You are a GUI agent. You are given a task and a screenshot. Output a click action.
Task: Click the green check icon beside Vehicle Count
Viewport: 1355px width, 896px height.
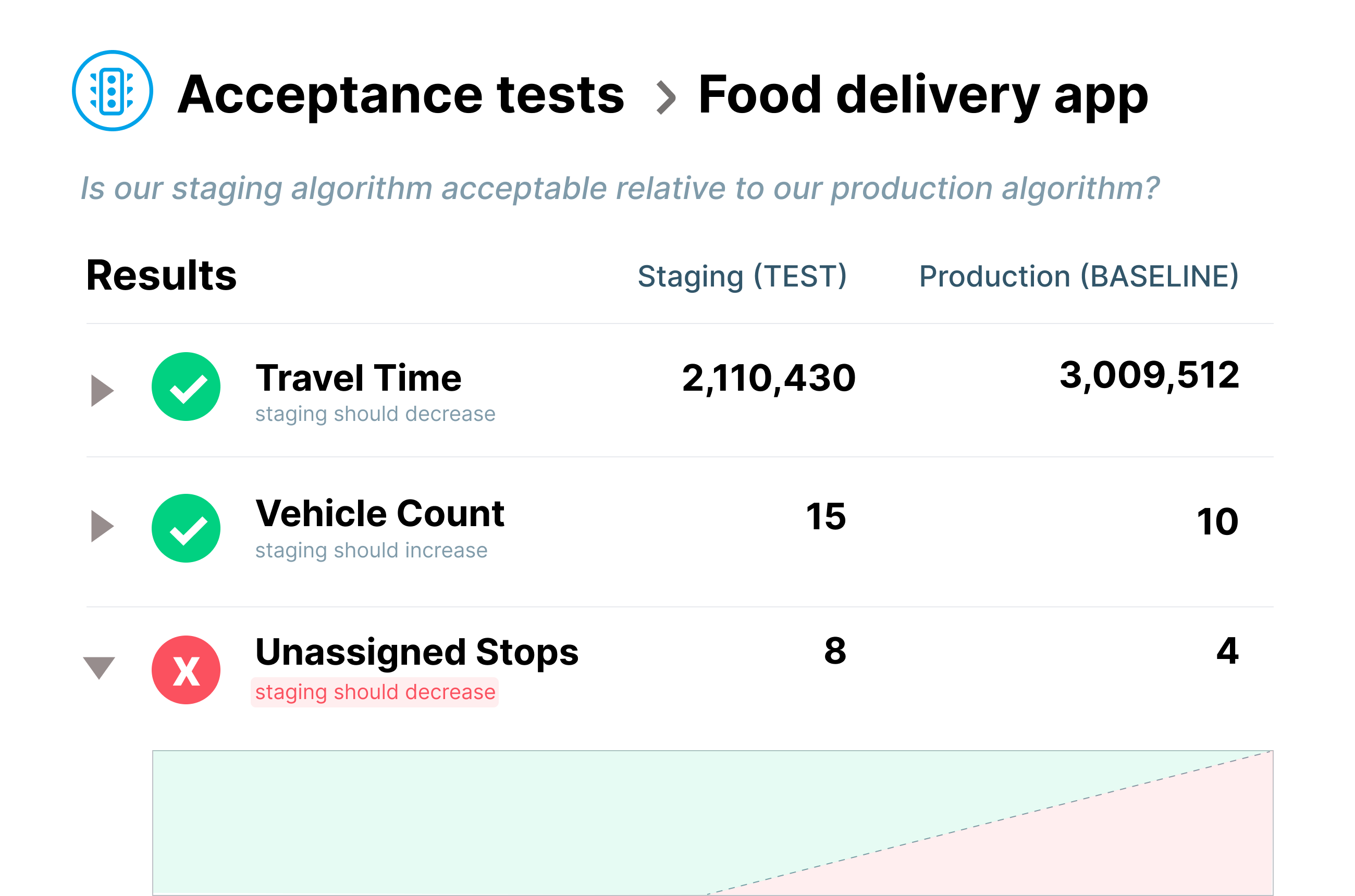click(x=186, y=528)
